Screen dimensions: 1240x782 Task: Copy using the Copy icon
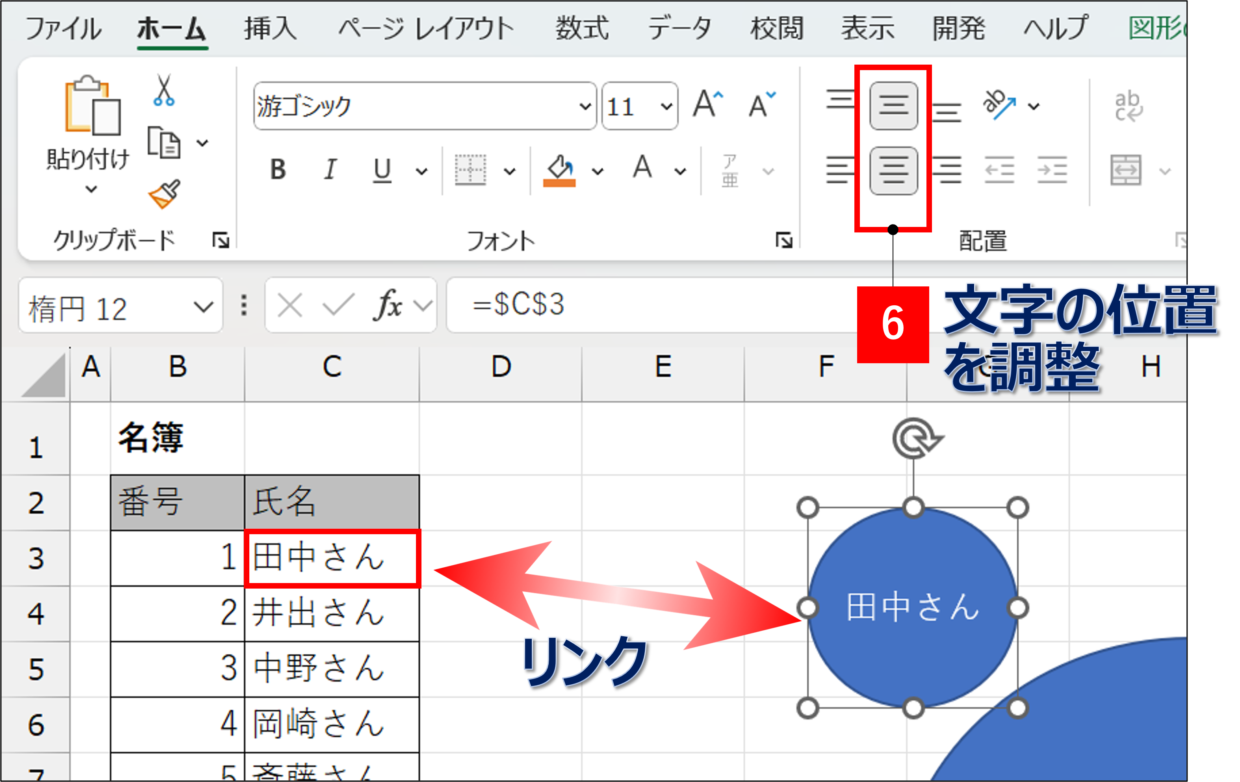point(163,142)
